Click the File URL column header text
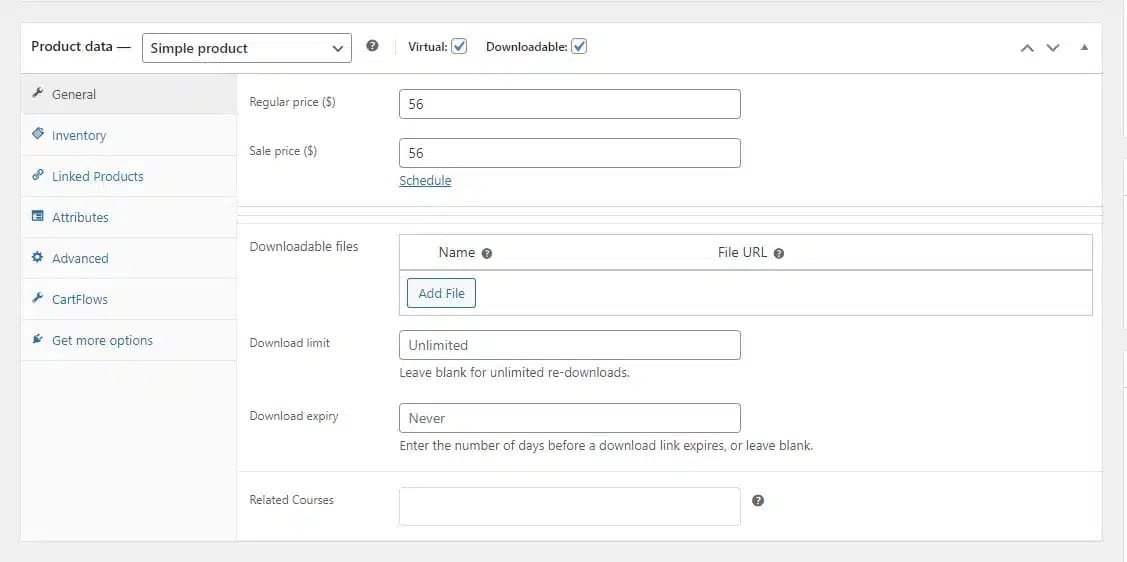The width and height of the screenshot is (1127, 562). [x=742, y=252]
